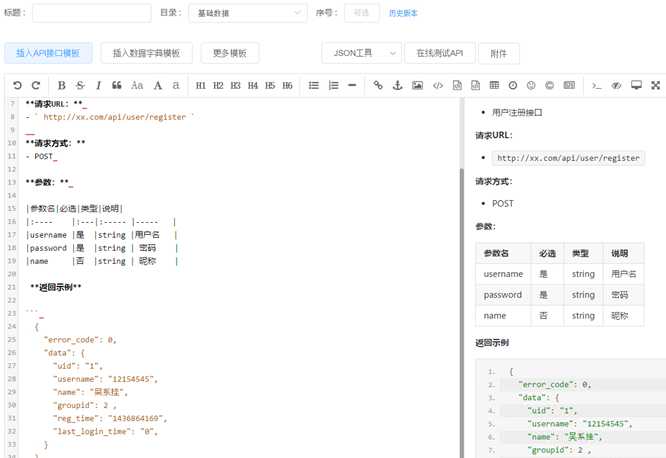The width and height of the screenshot is (666, 458).
Task: Apply strikethrough formatting
Action: tap(80, 85)
